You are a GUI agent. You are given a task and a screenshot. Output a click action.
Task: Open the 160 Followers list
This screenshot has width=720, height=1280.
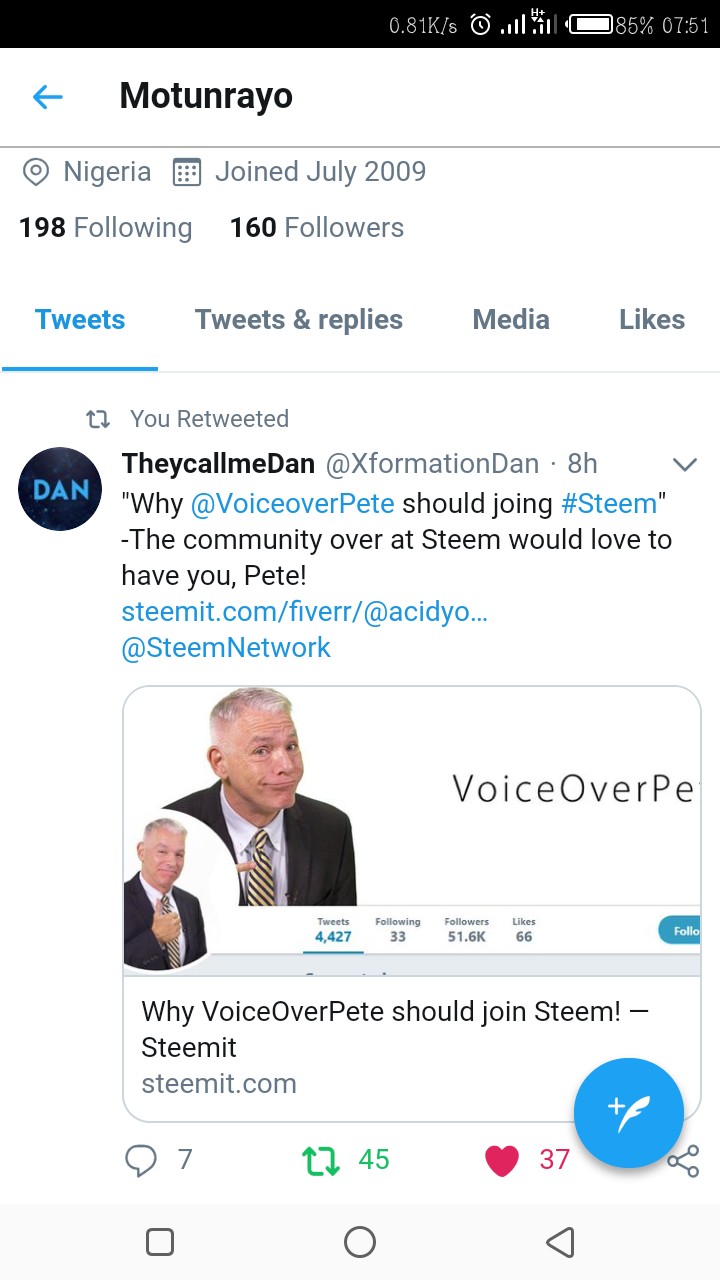tap(317, 228)
